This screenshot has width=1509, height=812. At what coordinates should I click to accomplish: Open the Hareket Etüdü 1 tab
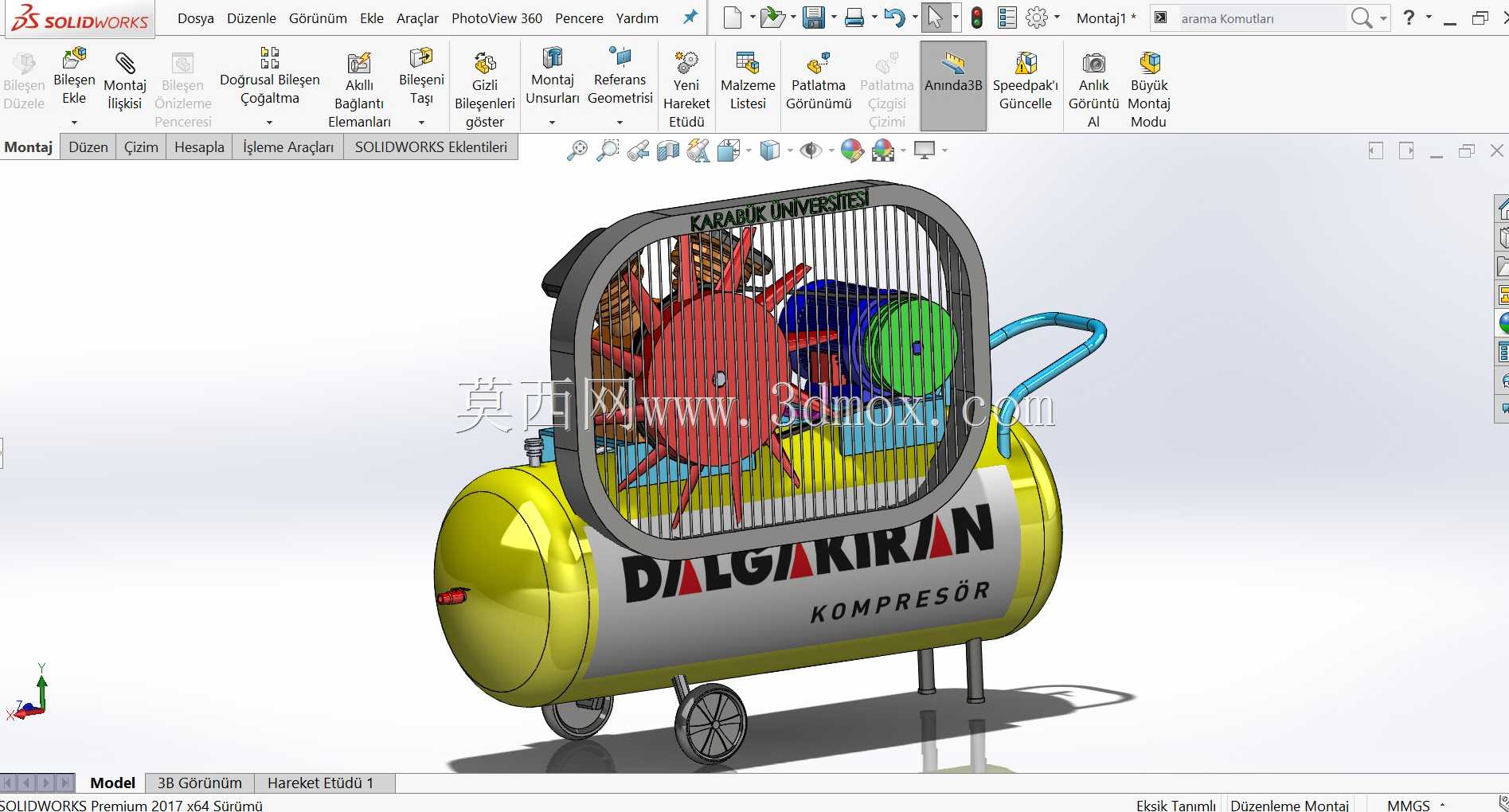[x=320, y=783]
